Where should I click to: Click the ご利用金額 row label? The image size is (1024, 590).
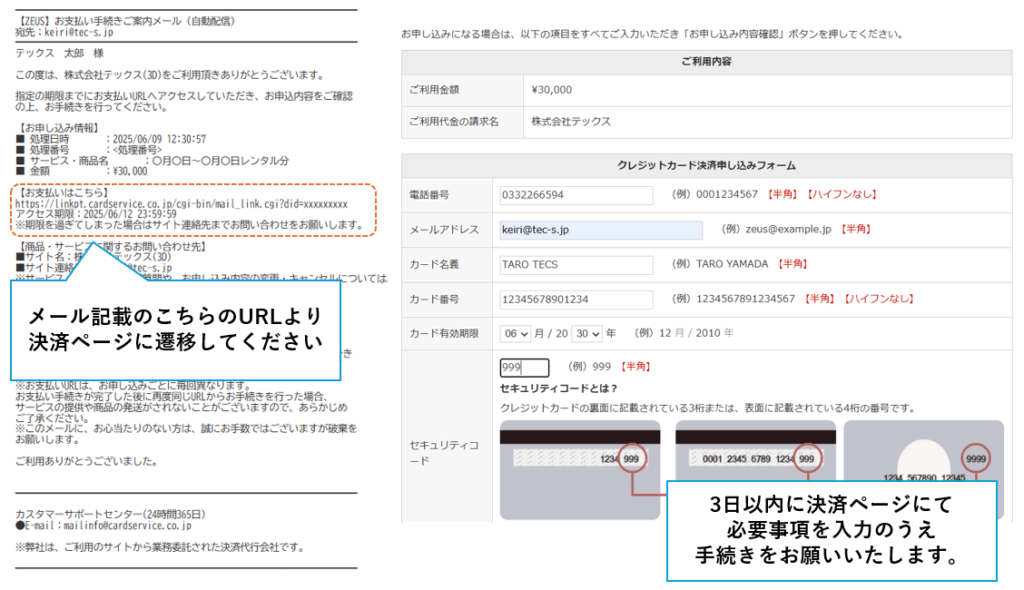(434, 90)
